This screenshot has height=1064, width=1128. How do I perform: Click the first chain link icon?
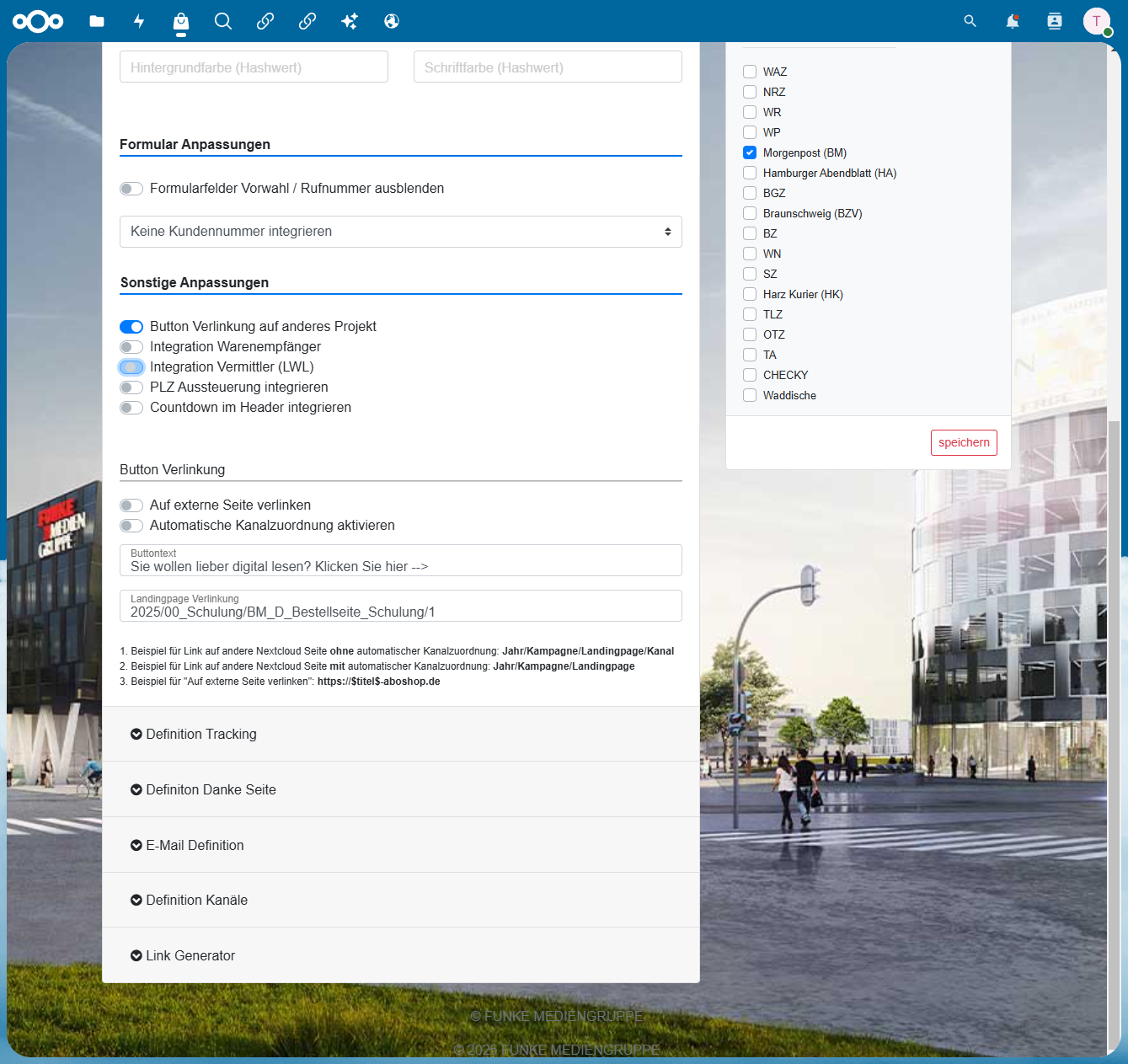(265, 21)
